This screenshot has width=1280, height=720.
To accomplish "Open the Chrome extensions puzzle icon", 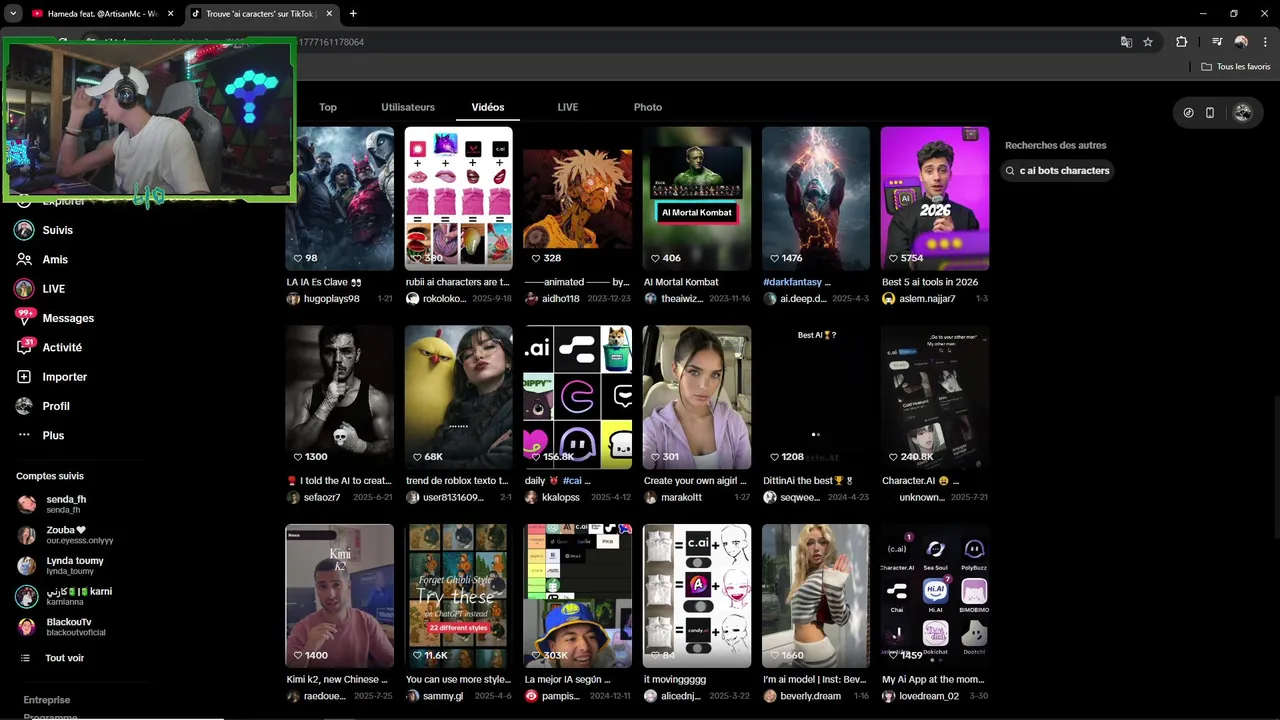I will (1182, 42).
